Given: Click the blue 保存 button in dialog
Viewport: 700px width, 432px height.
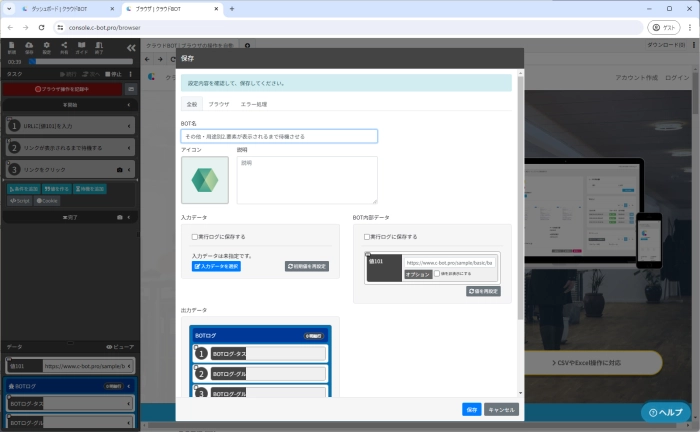Looking at the screenshot, I should click(x=471, y=409).
